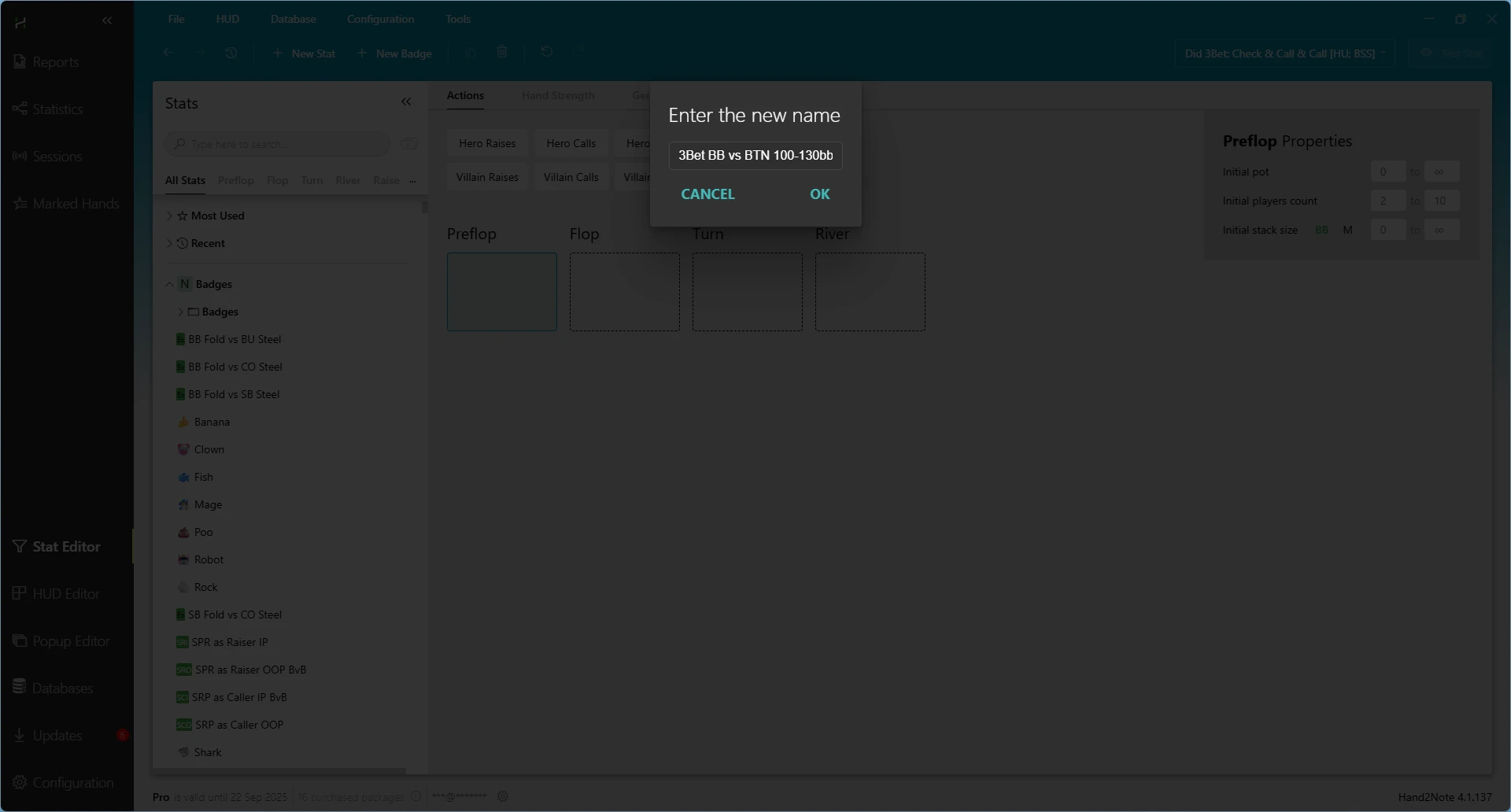Open the HUD Editor from sidebar
Viewport: 1511px width, 812px height.
pos(66,594)
